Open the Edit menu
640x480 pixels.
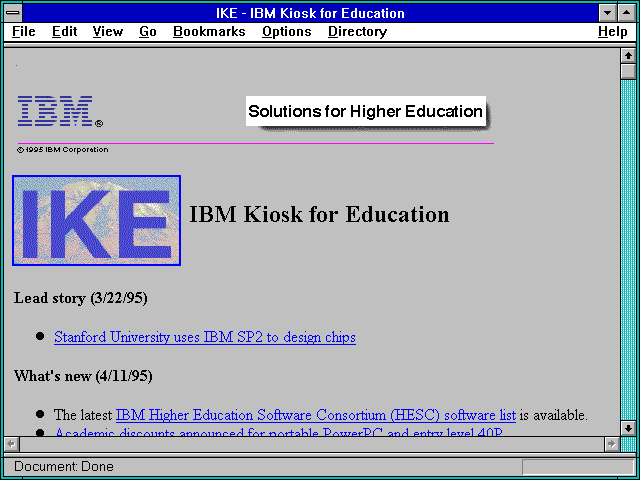(x=64, y=32)
